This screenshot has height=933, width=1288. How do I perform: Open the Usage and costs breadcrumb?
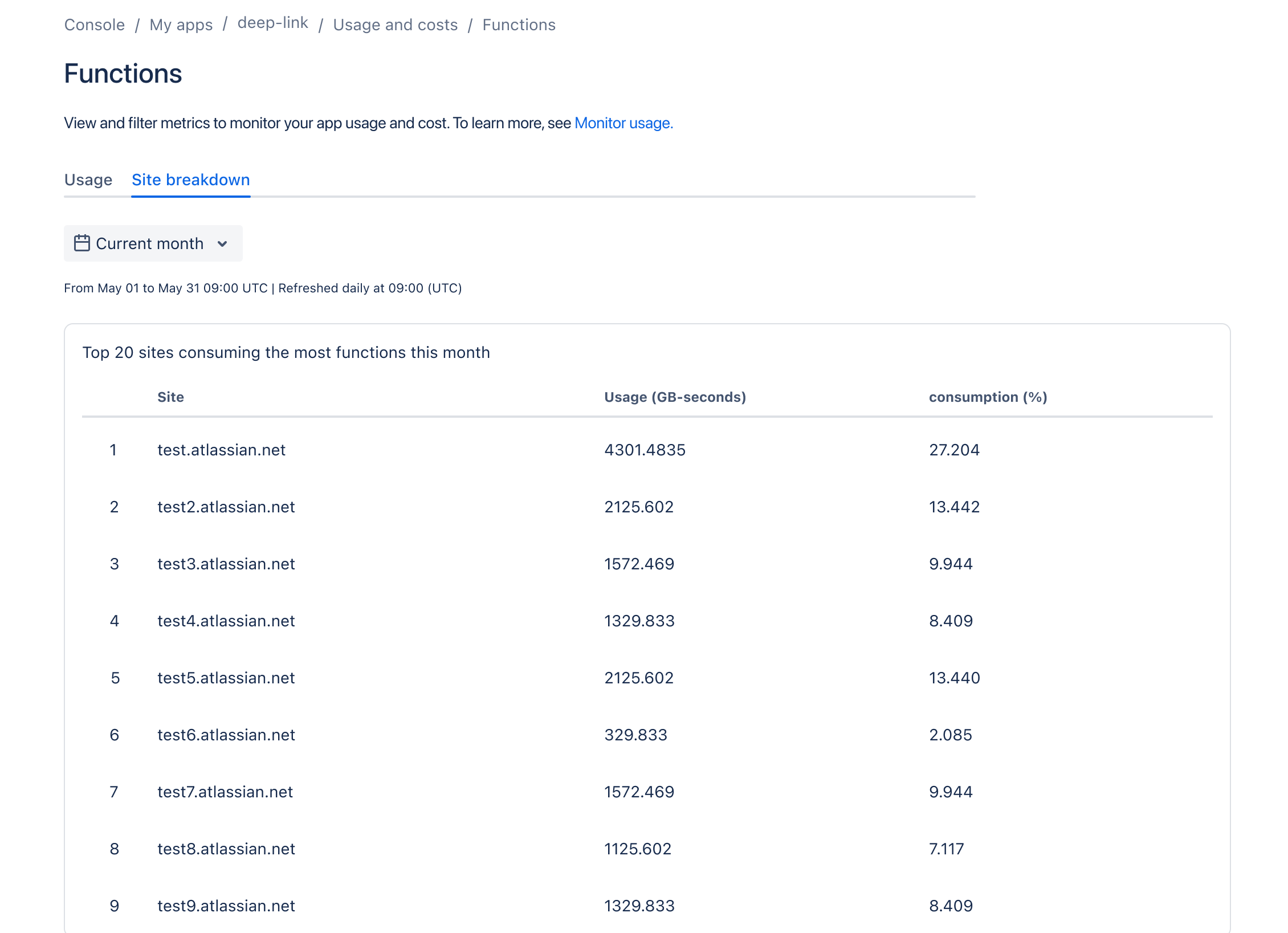click(x=396, y=25)
